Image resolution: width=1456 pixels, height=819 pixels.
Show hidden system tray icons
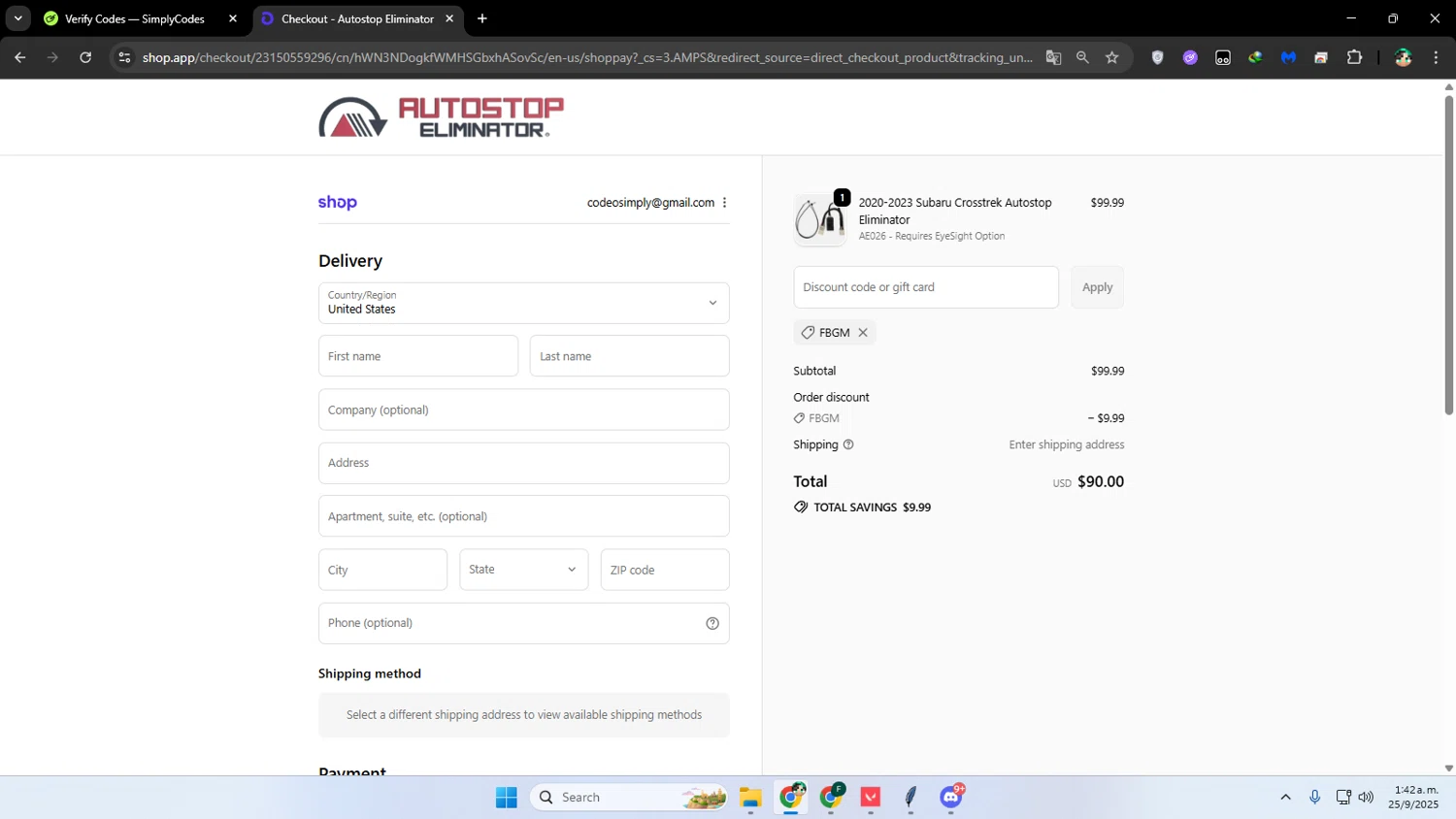[1285, 798]
